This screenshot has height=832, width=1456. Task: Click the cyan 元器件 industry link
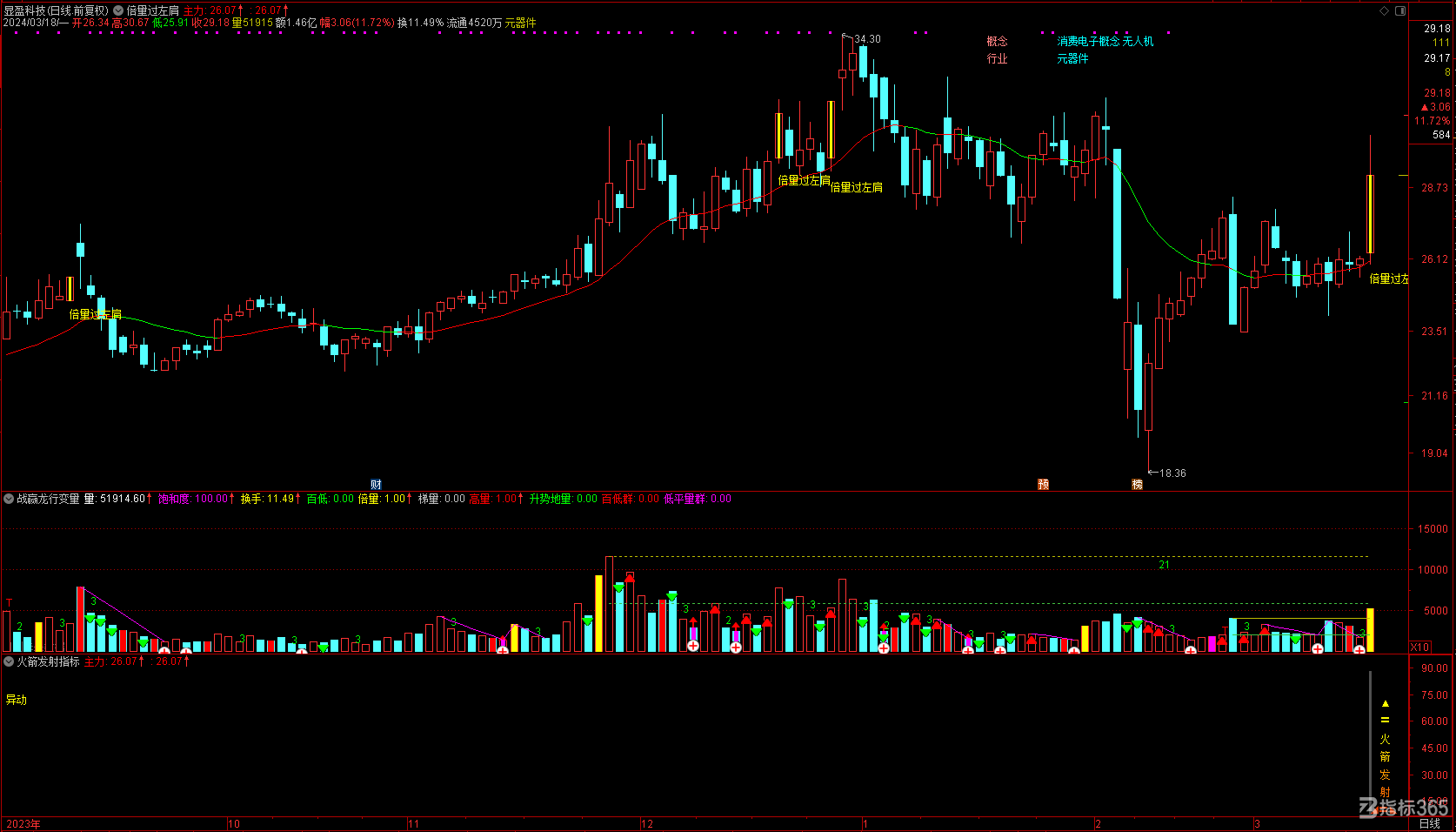pyautogui.click(x=1072, y=58)
